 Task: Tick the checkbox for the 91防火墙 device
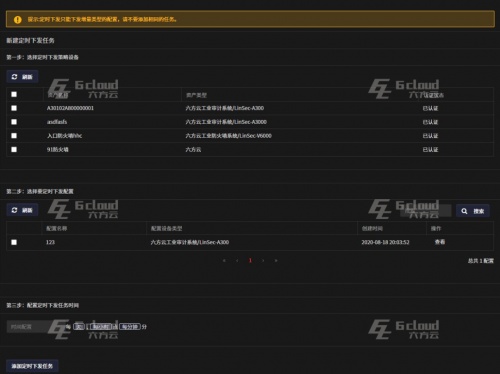14,149
